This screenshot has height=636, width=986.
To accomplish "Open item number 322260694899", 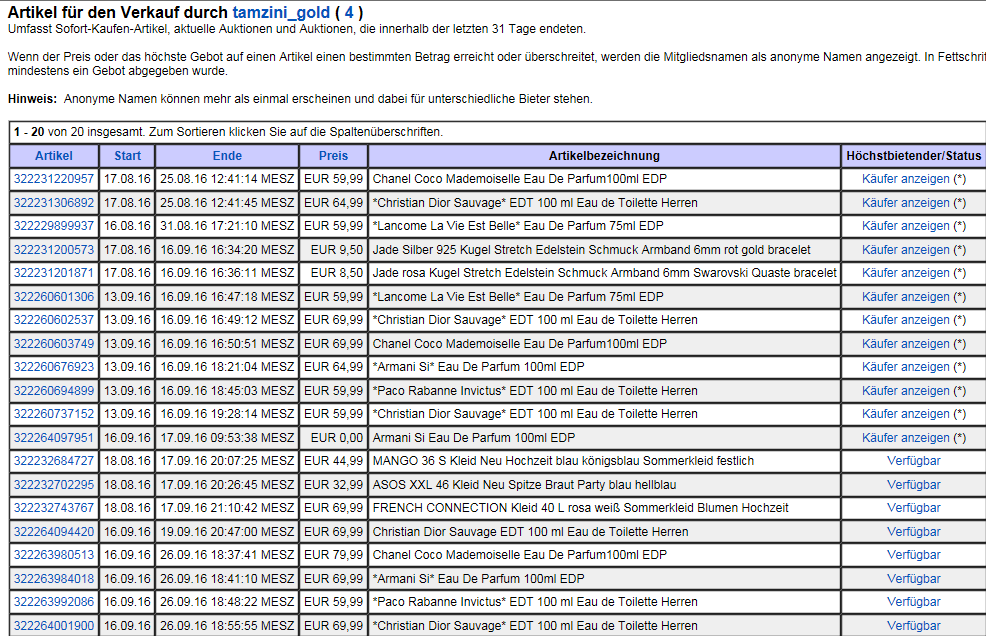I will click(54, 391).
